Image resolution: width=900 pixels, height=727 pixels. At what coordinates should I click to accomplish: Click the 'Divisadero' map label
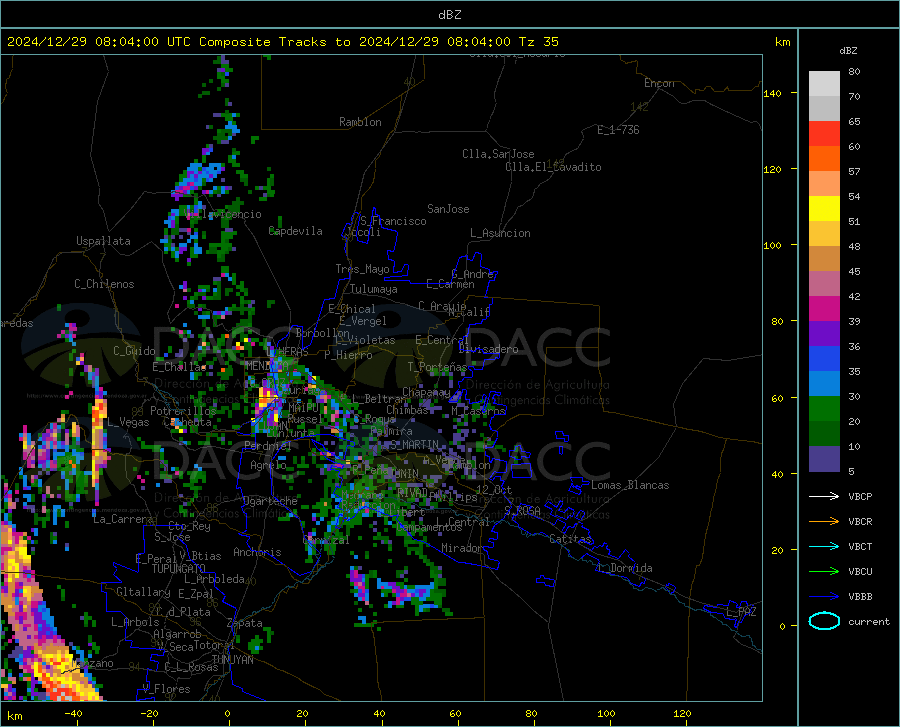488,349
